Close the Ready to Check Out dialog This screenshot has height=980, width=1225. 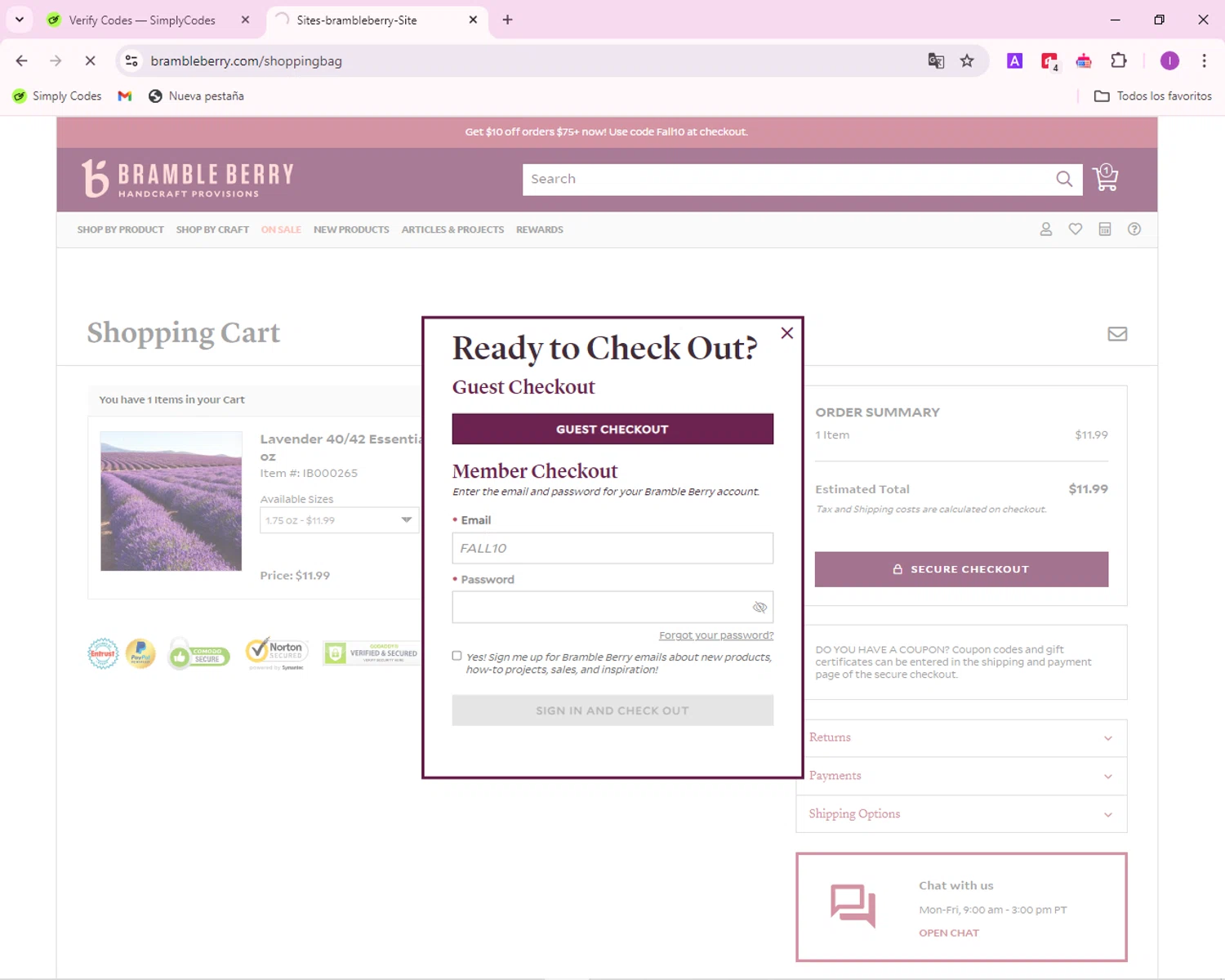(786, 333)
